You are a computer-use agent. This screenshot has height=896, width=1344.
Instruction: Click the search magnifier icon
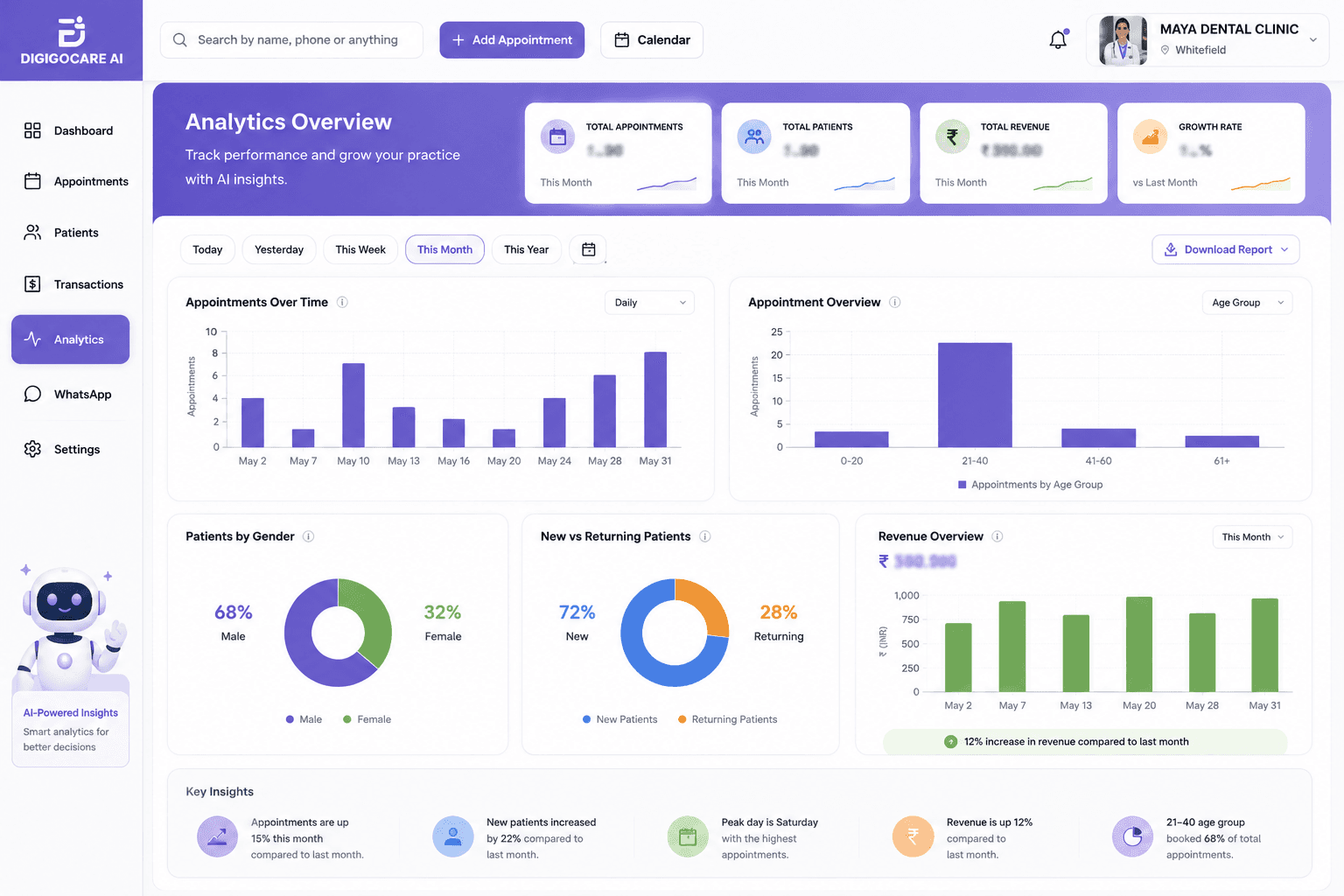[x=180, y=40]
